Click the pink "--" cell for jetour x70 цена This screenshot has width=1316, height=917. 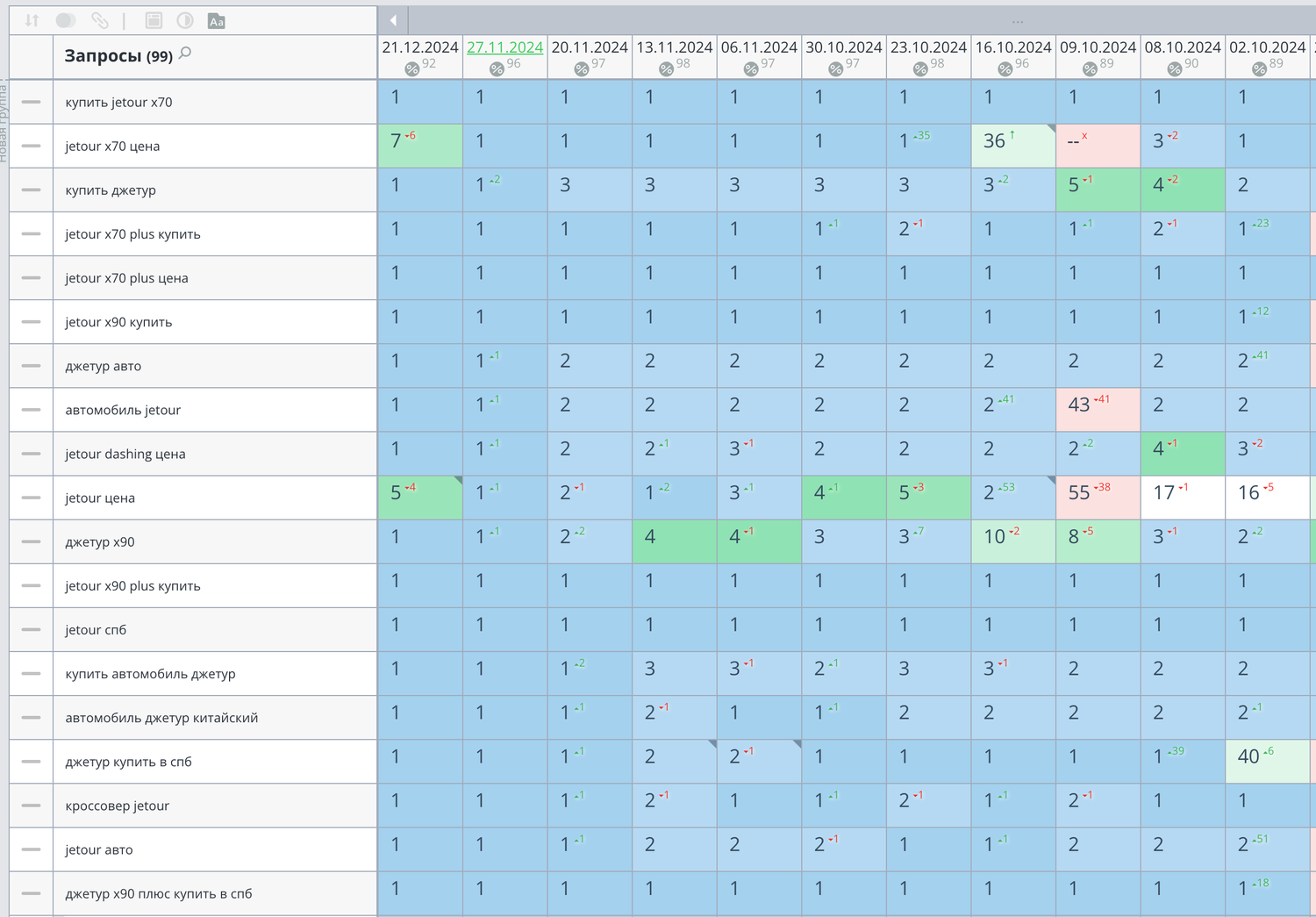1098,146
